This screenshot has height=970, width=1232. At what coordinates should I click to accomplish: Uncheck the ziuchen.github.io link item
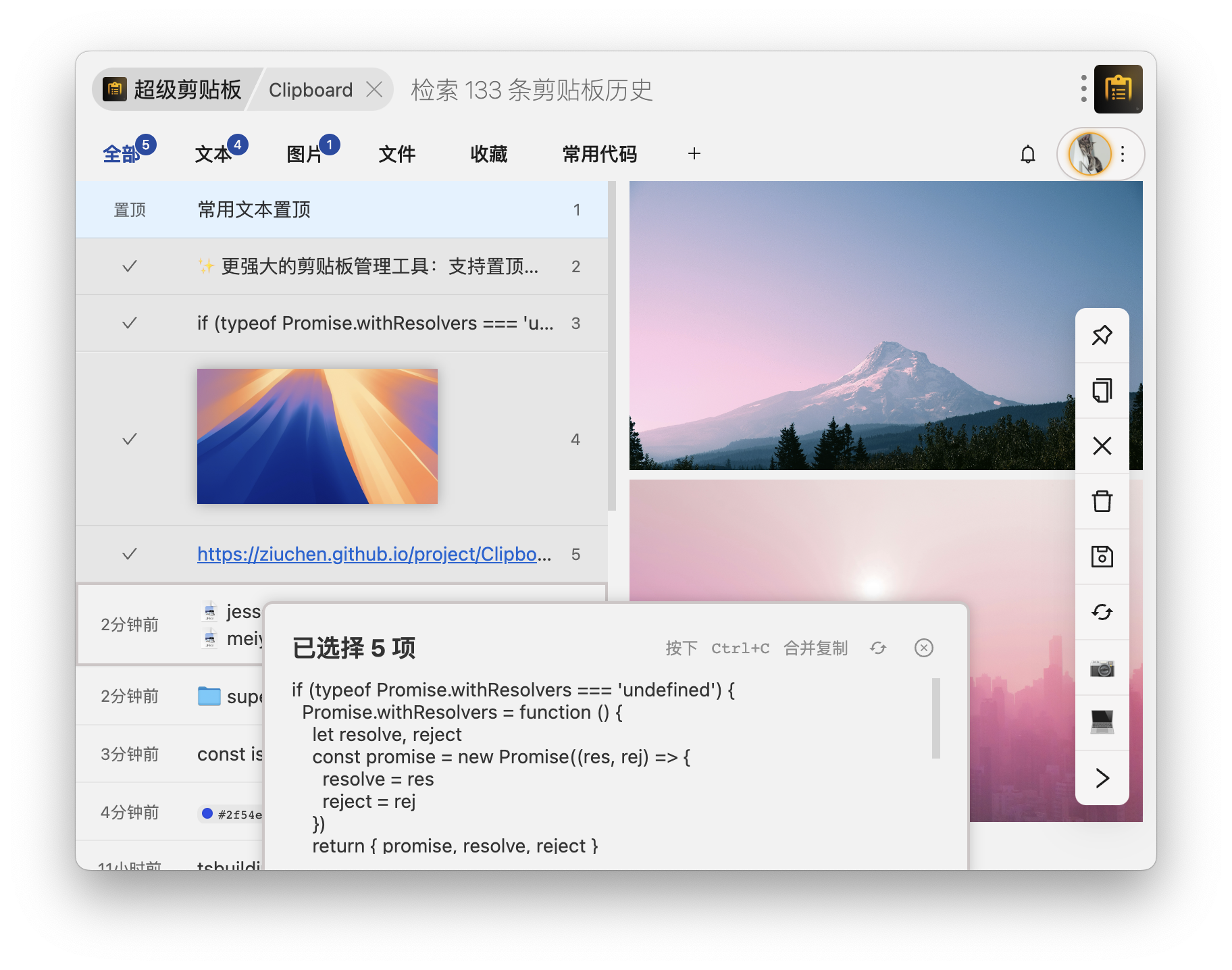[130, 554]
